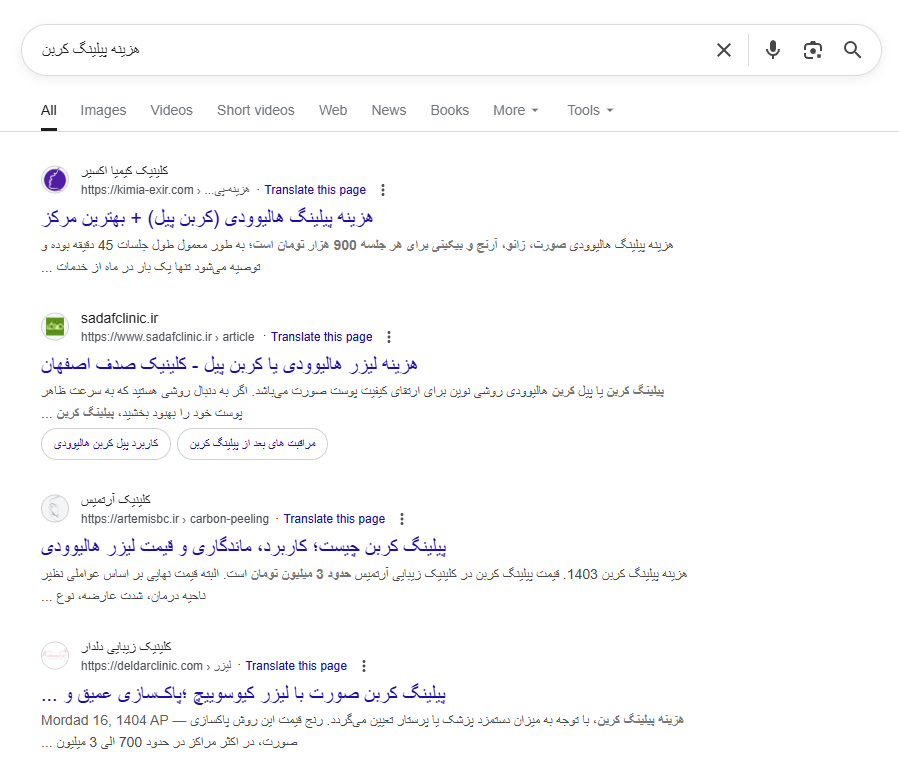Open three-dot menu for artemisbc.ir result
Screen dimensions: 899x762
(402, 519)
